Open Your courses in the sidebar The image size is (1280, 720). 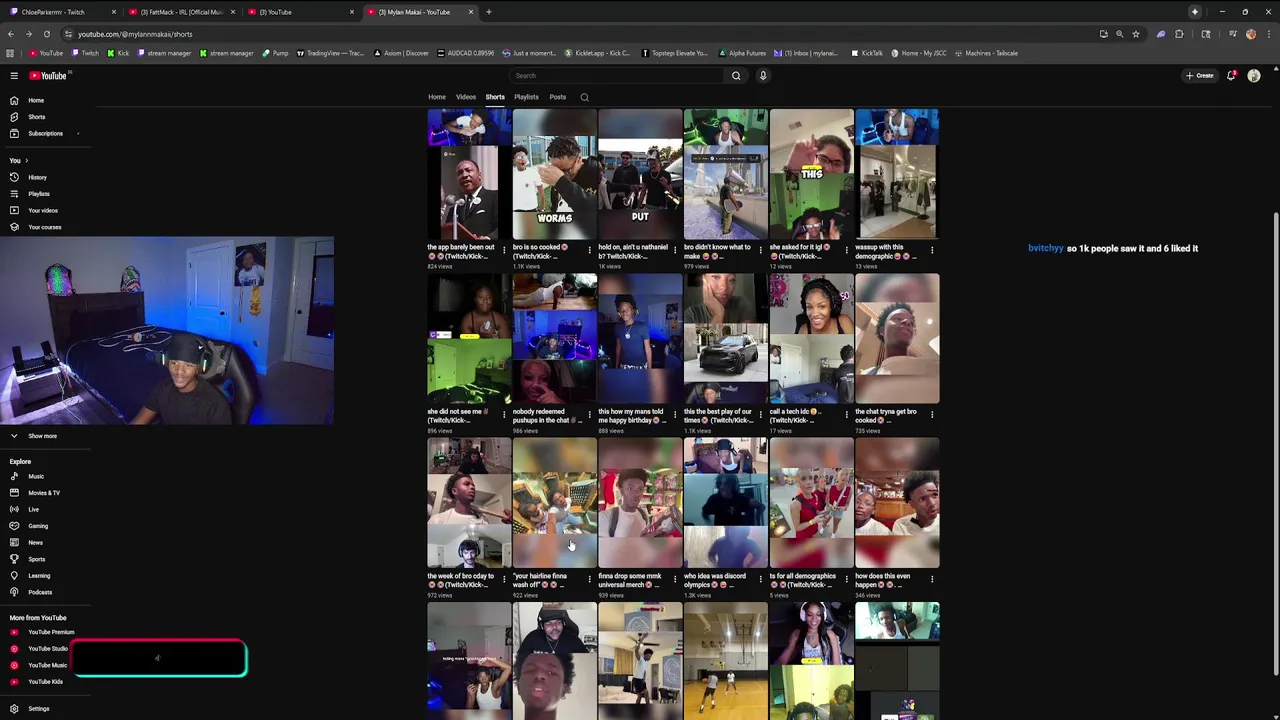[44, 227]
